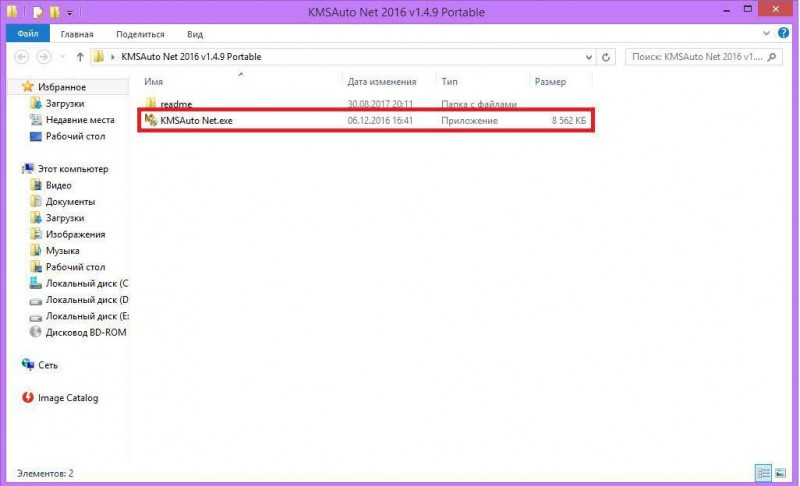Open the Видео library
800x486 pixels.
point(59,185)
